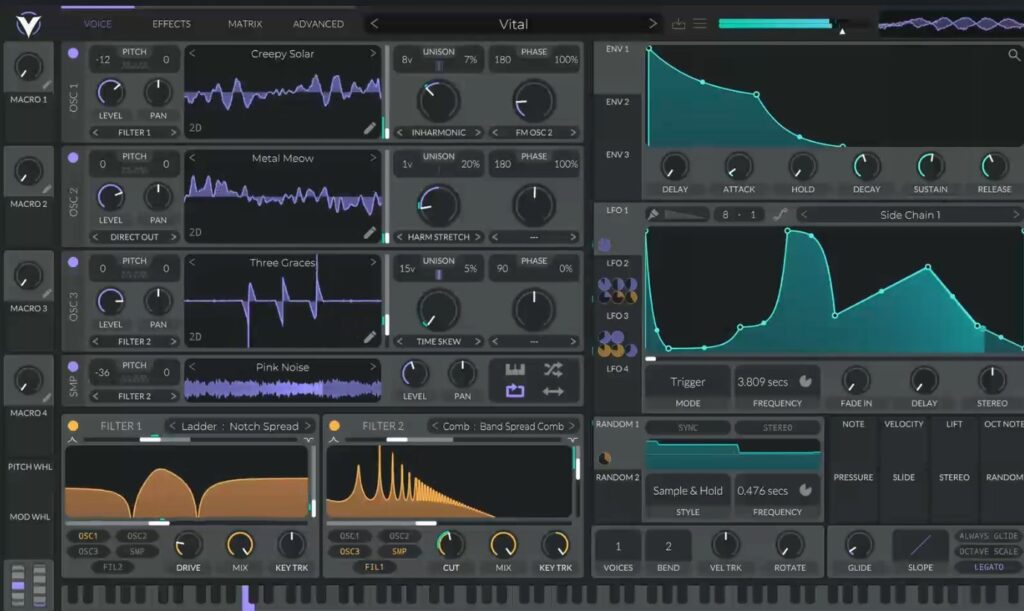Open the INHARMONIC spectral morph dropdown

coord(438,132)
